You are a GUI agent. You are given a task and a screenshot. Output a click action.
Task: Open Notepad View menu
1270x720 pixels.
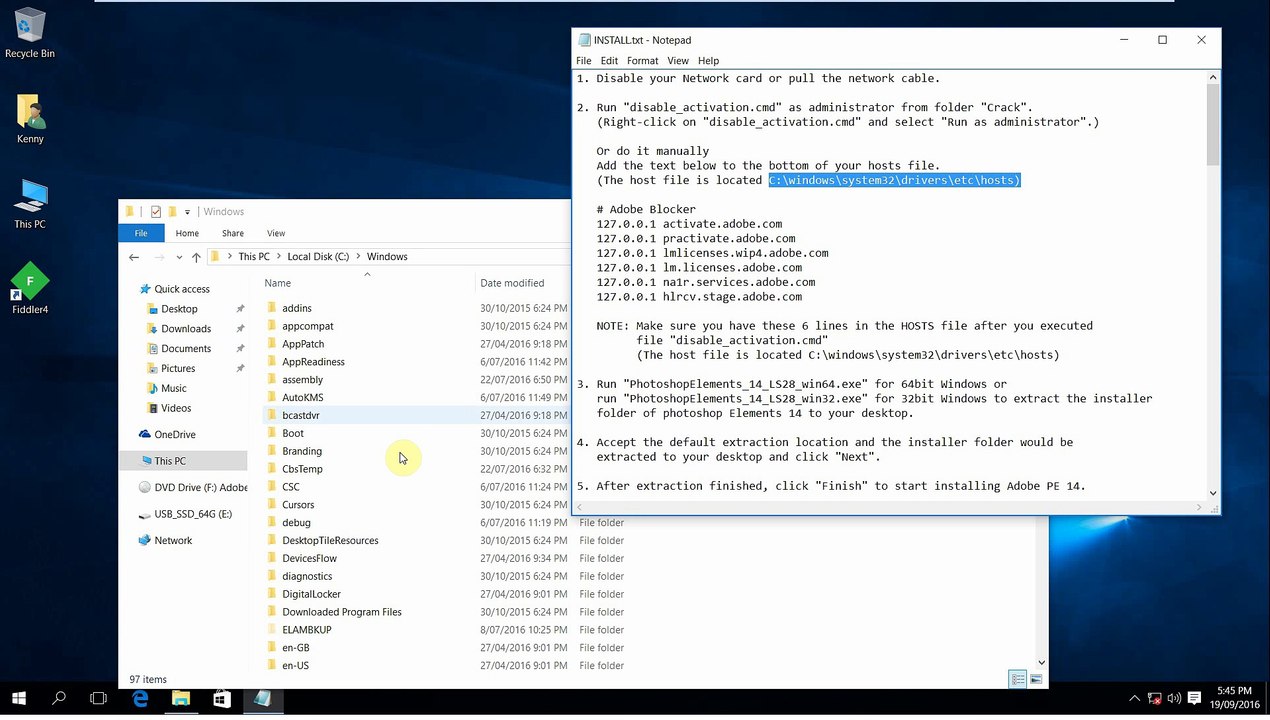(x=678, y=61)
